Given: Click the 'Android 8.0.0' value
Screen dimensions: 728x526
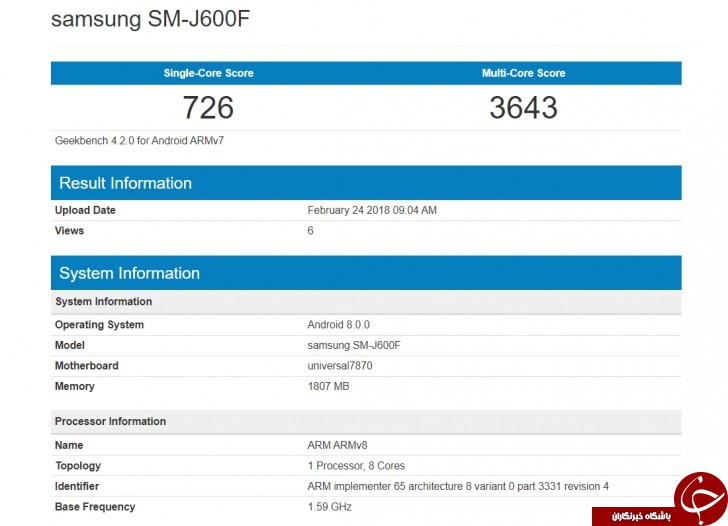Looking at the screenshot, I should [338, 325].
